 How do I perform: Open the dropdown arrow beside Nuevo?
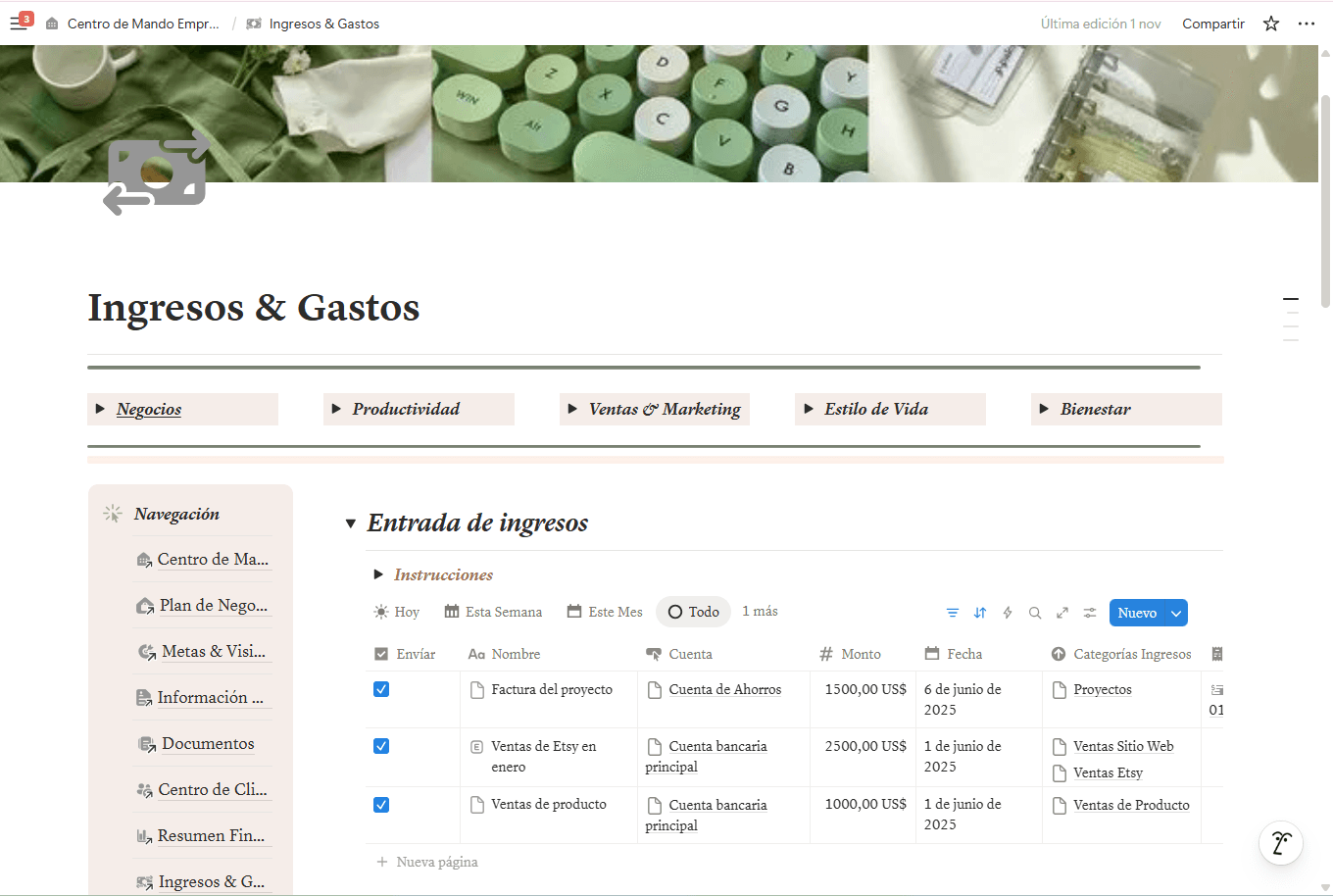(1176, 613)
